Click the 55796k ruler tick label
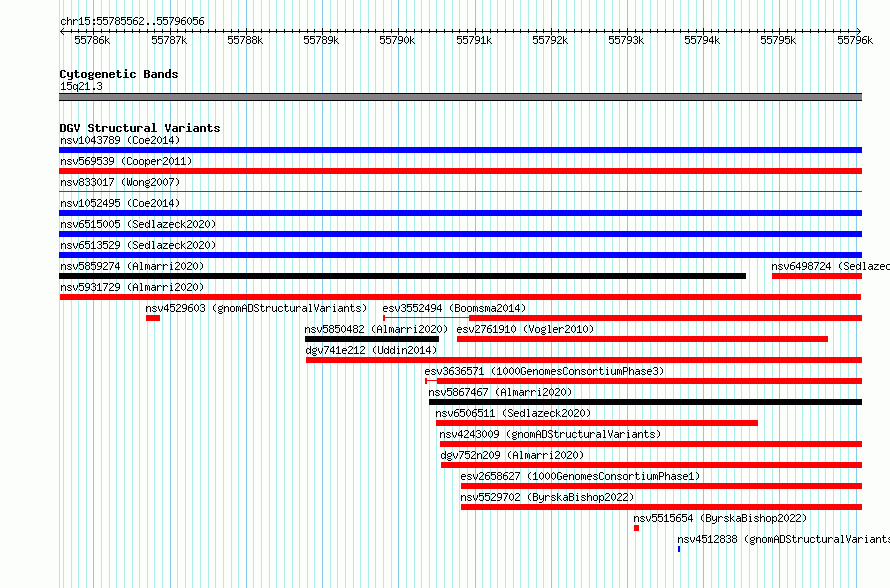 point(855,40)
